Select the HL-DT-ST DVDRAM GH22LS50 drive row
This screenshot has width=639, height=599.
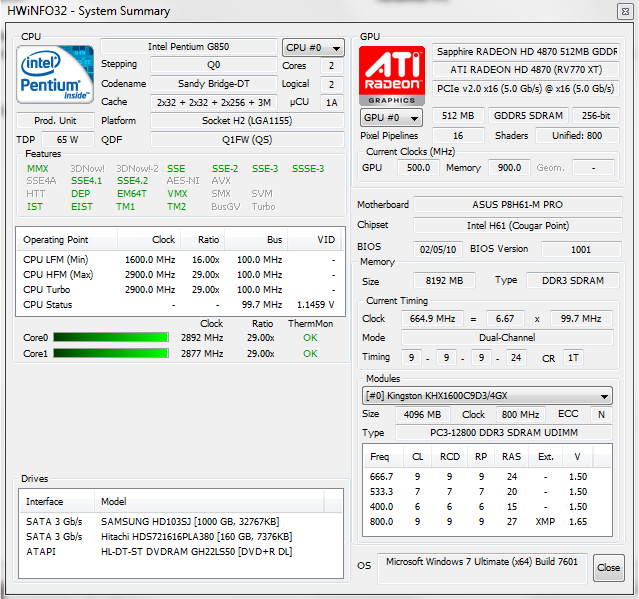pyautogui.click(x=180, y=552)
